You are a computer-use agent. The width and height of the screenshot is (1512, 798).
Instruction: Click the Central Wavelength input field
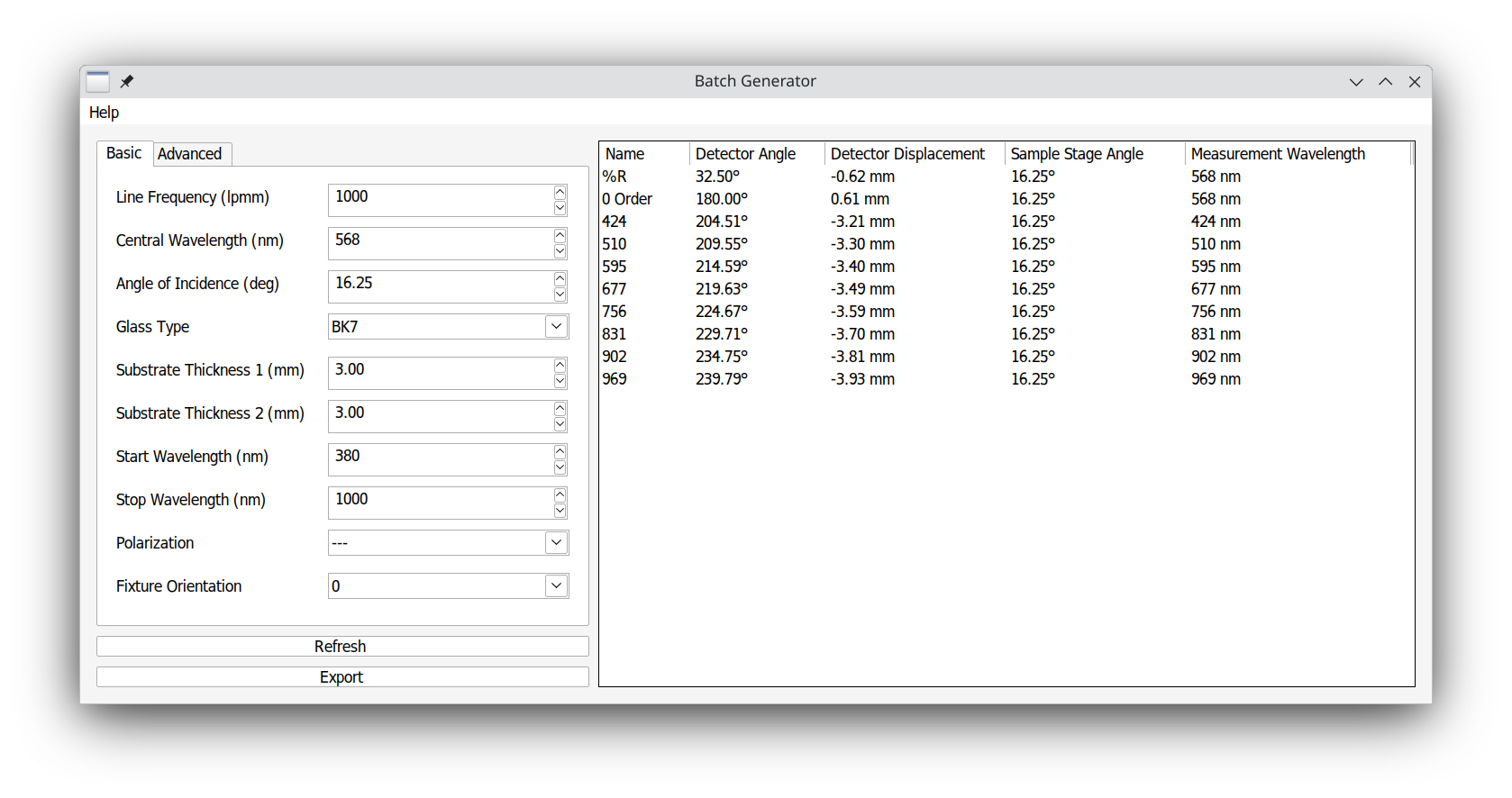[x=440, y=240]
